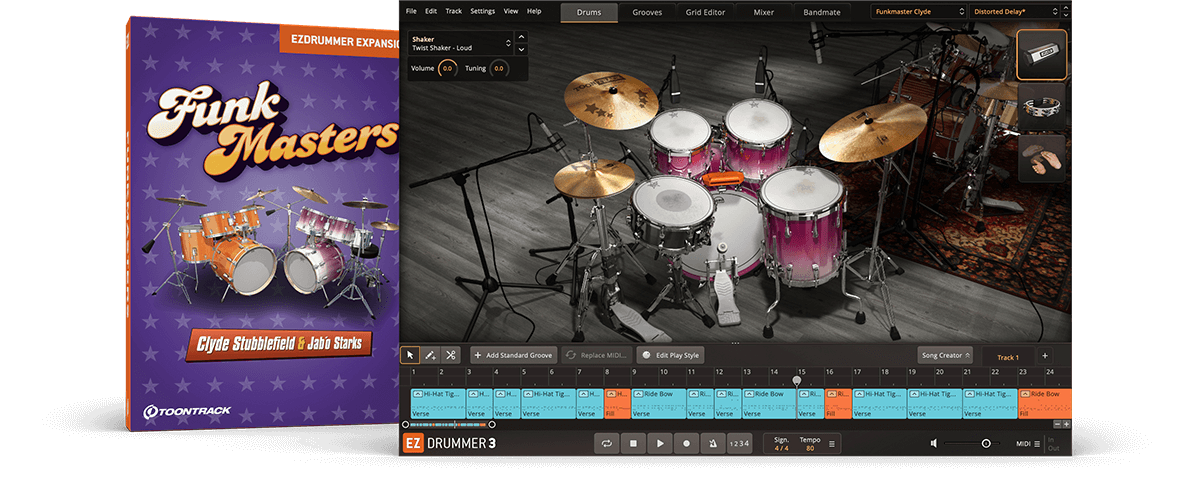This screenshot has height=488, width=1200.
Task: Select the pencil draw tool
Action: [x=431, y=355]
